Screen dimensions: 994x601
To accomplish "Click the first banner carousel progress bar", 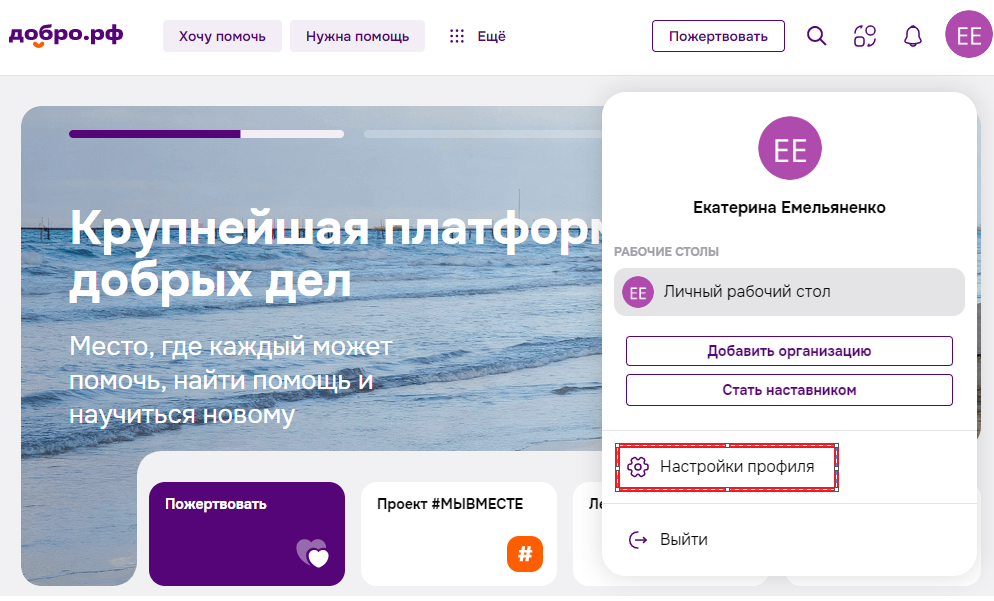I will click(205, 133).
